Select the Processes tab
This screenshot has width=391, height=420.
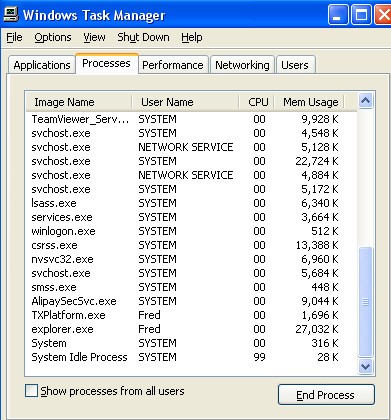point(106,63)
